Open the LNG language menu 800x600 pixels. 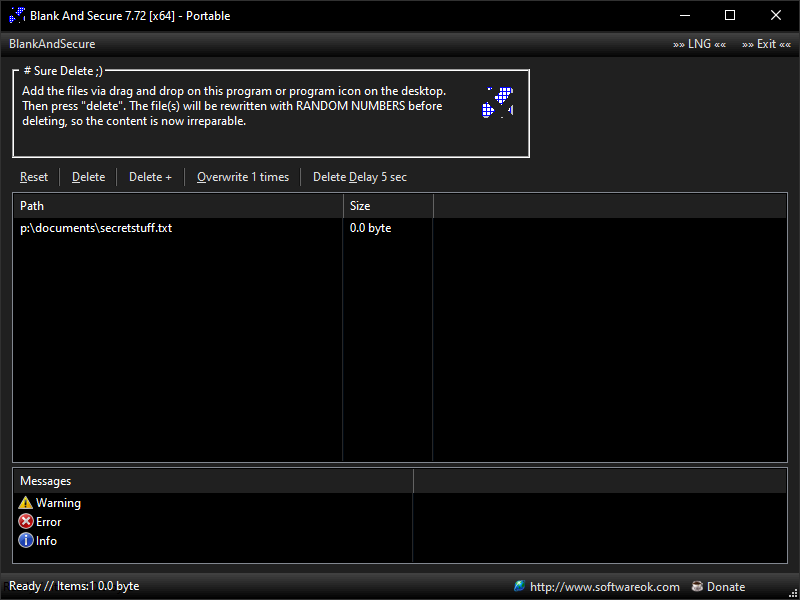(x=699, y=44)
